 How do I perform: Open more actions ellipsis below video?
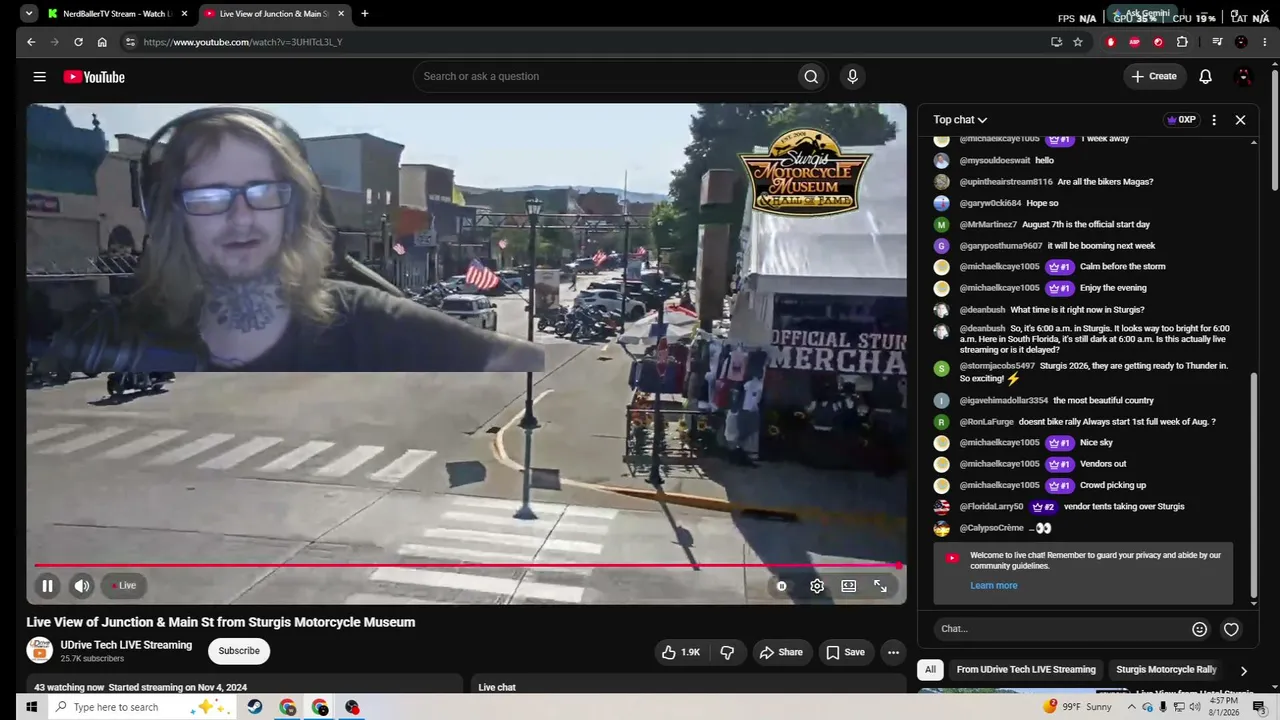893,653
